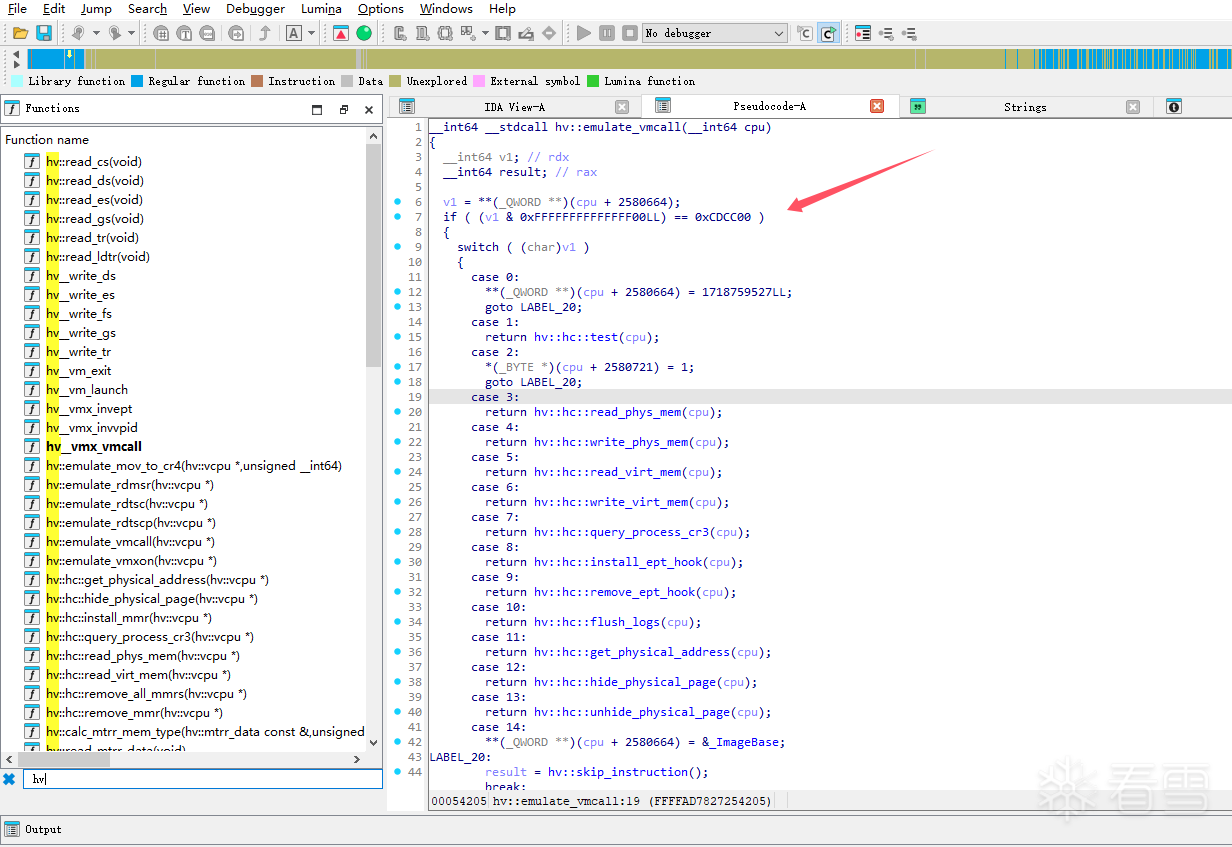Click the function filter input box
The height and width of the screenshot is (847, 1232).
[200, 779]
